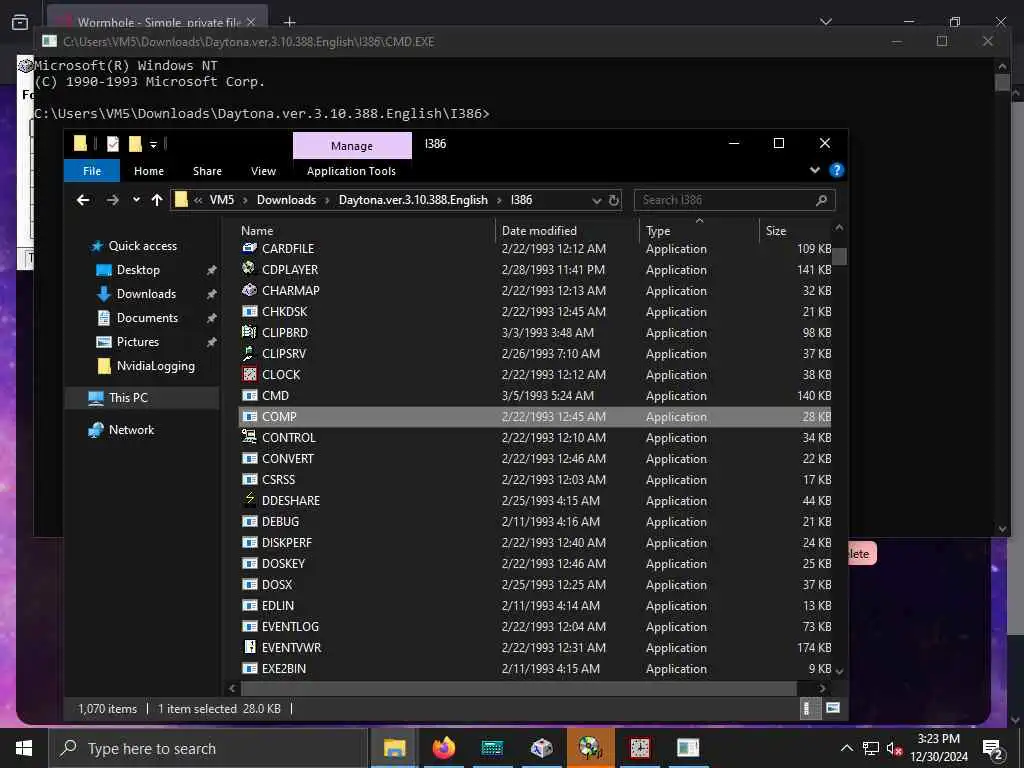Click the CLOCK file icon
Viewport: 1024px width, 768px height.
249,374
